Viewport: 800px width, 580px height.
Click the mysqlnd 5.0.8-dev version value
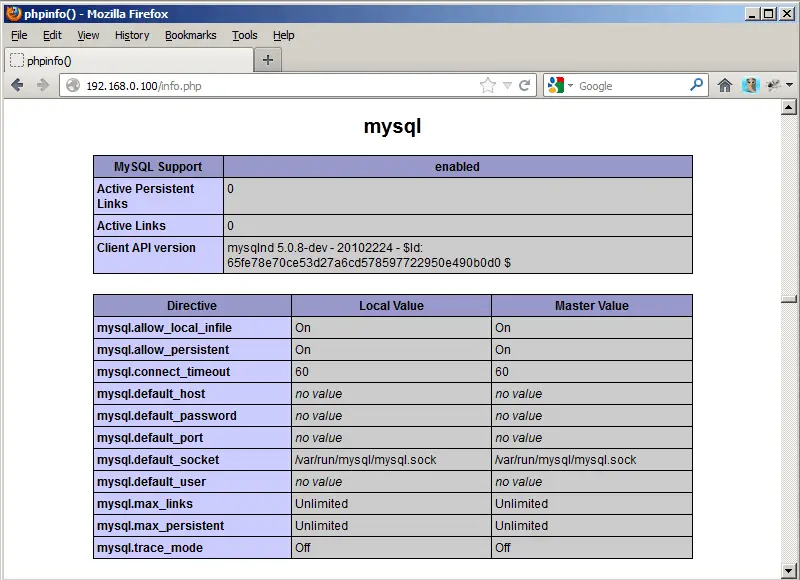[369, 255]
